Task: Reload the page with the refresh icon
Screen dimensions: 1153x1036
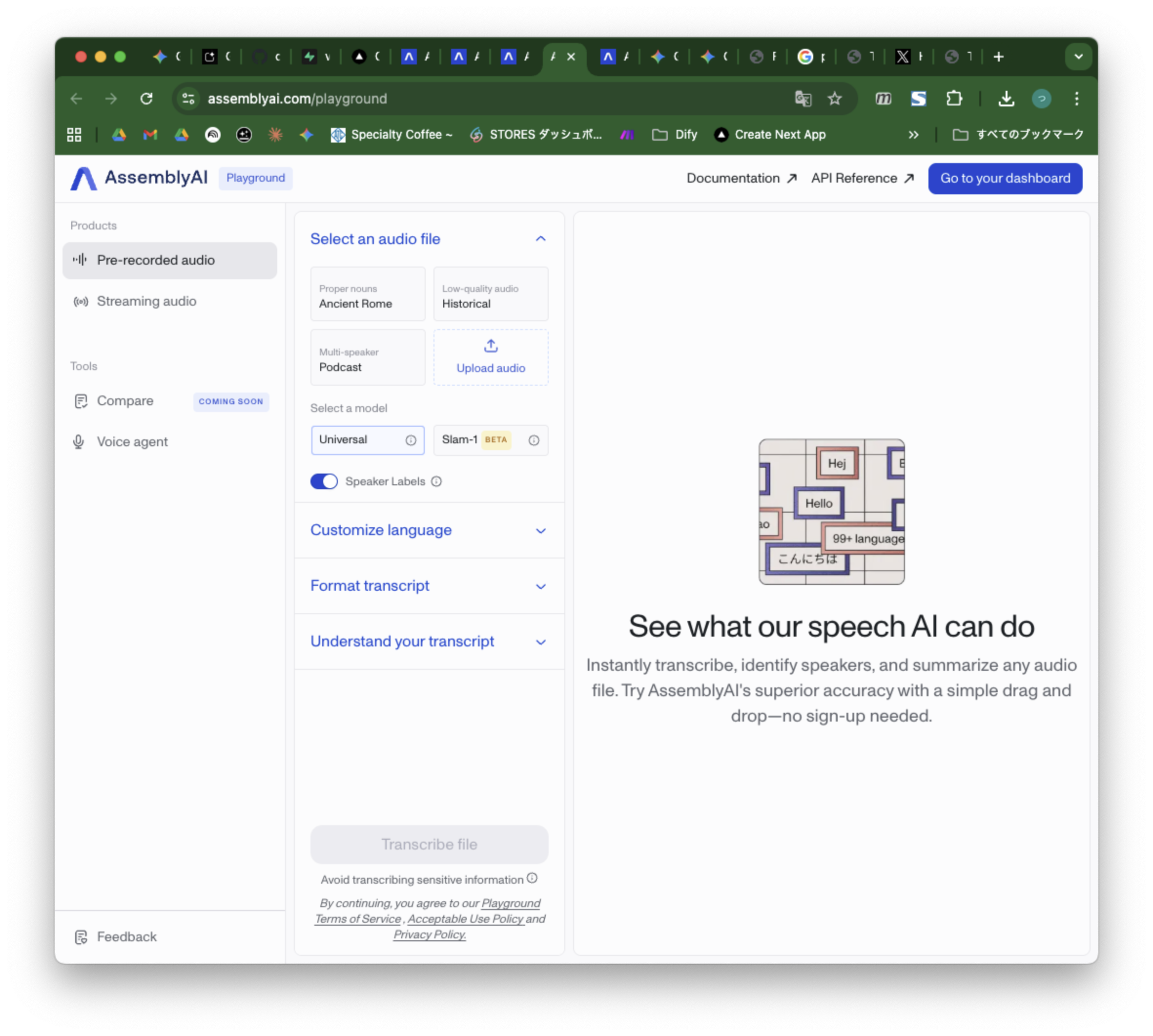Action: [x=146, y=99]
